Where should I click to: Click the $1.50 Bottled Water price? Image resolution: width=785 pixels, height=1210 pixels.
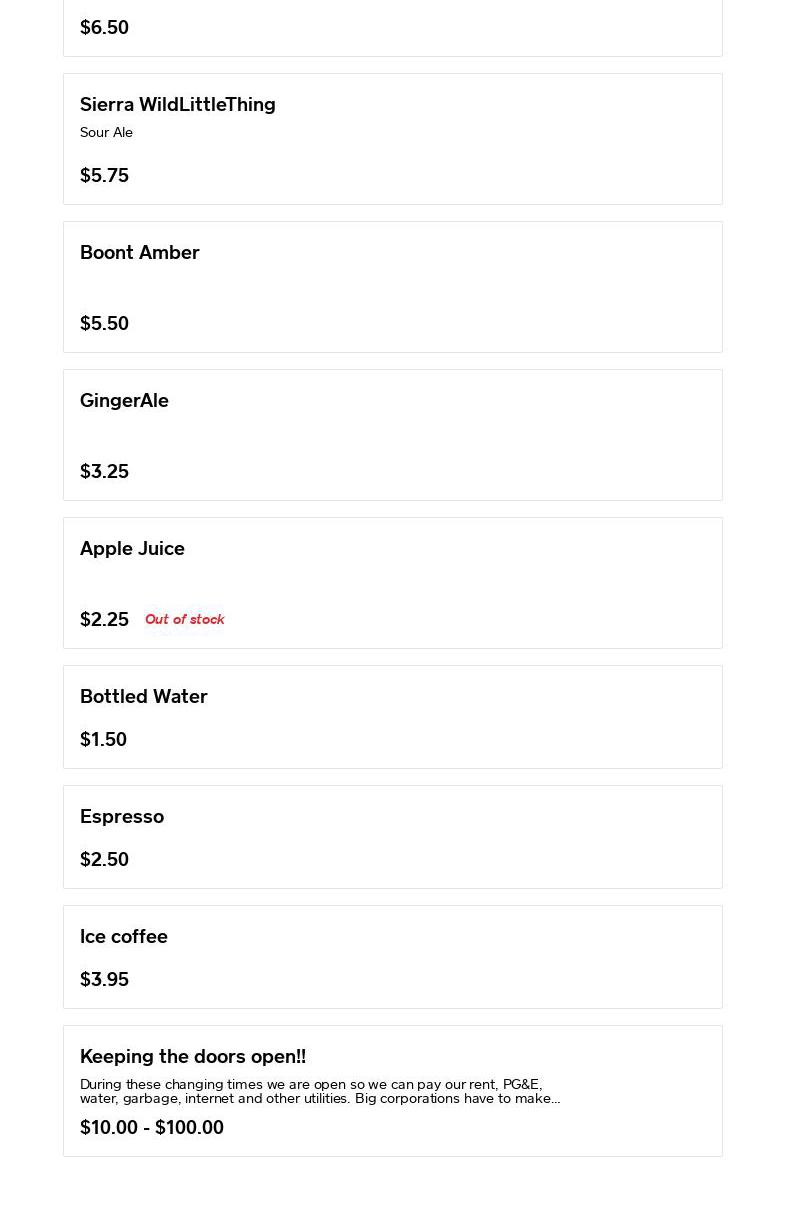pos(103,739)
